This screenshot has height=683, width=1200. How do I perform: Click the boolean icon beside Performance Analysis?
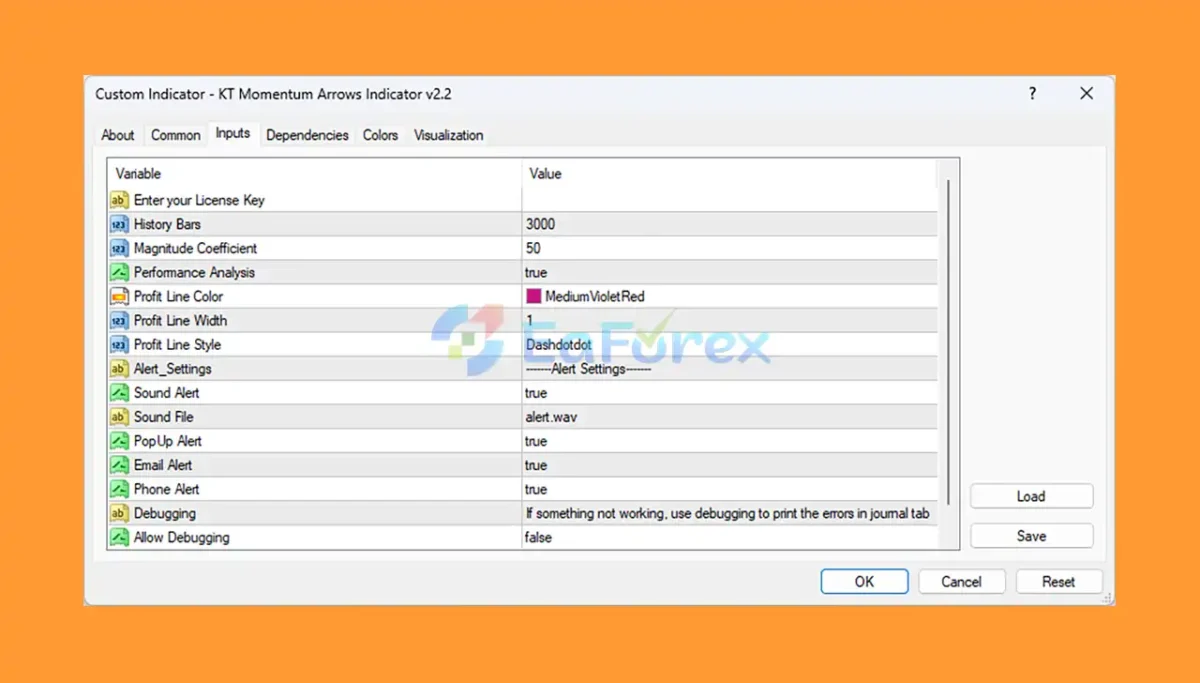(119, 272)
